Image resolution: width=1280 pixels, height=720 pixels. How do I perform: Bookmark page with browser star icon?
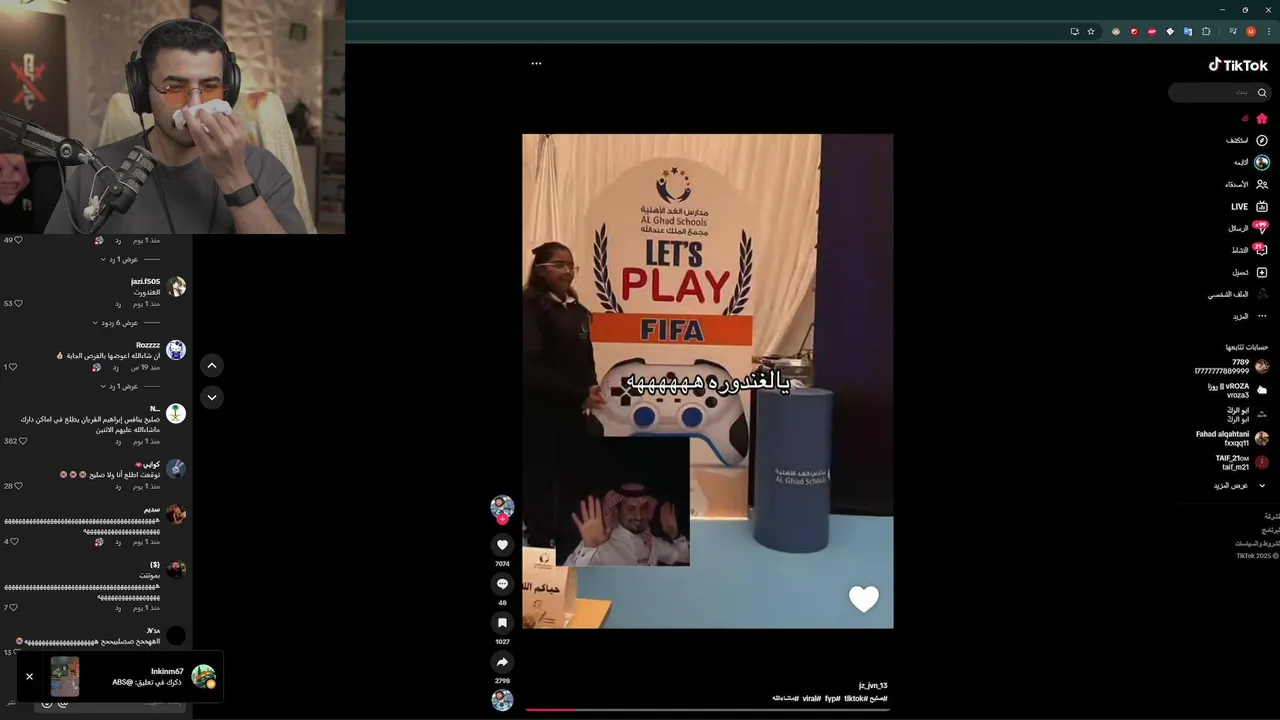coord(1091,31)
